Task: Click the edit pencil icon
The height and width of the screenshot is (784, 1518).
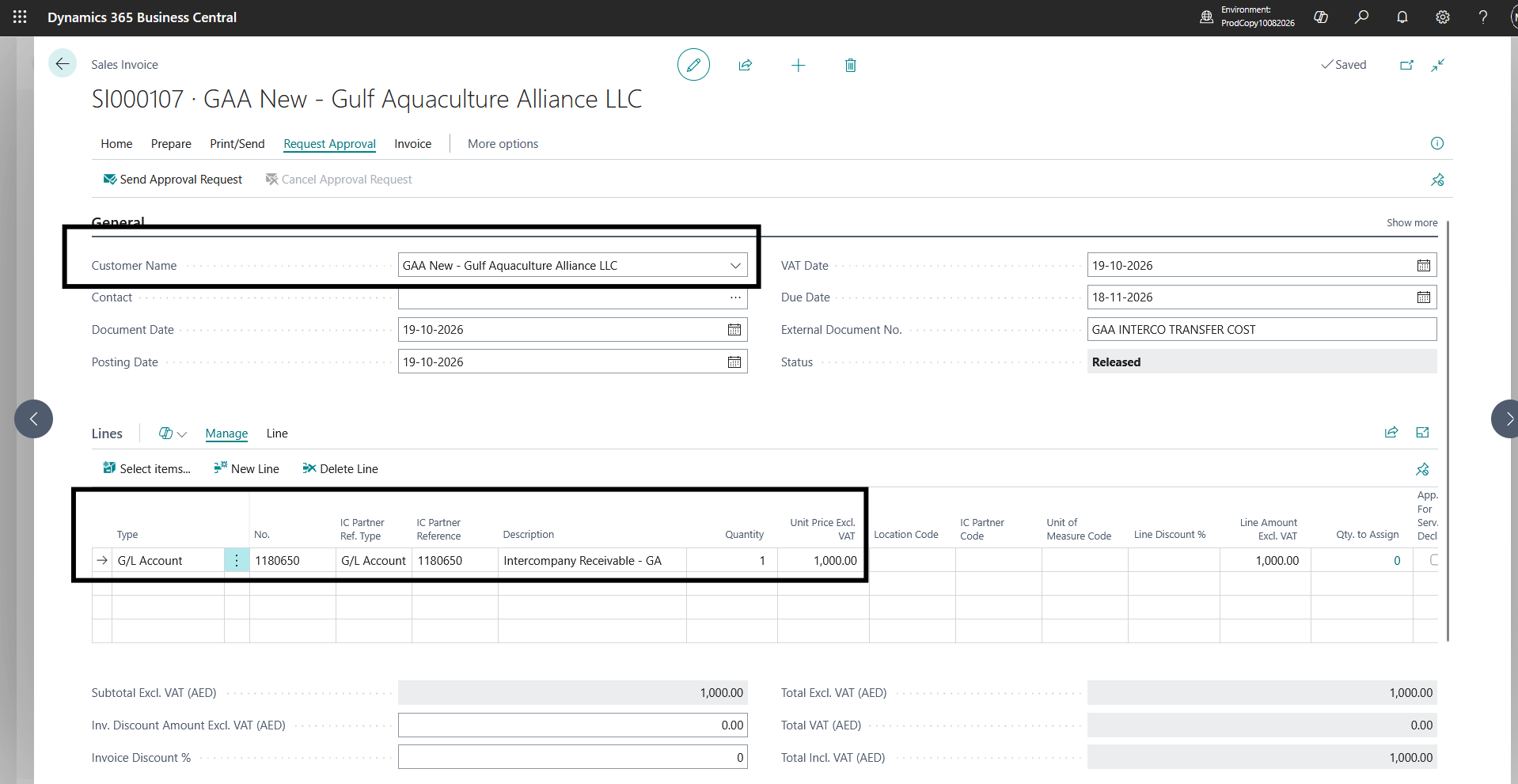Action: pos(693,65)
